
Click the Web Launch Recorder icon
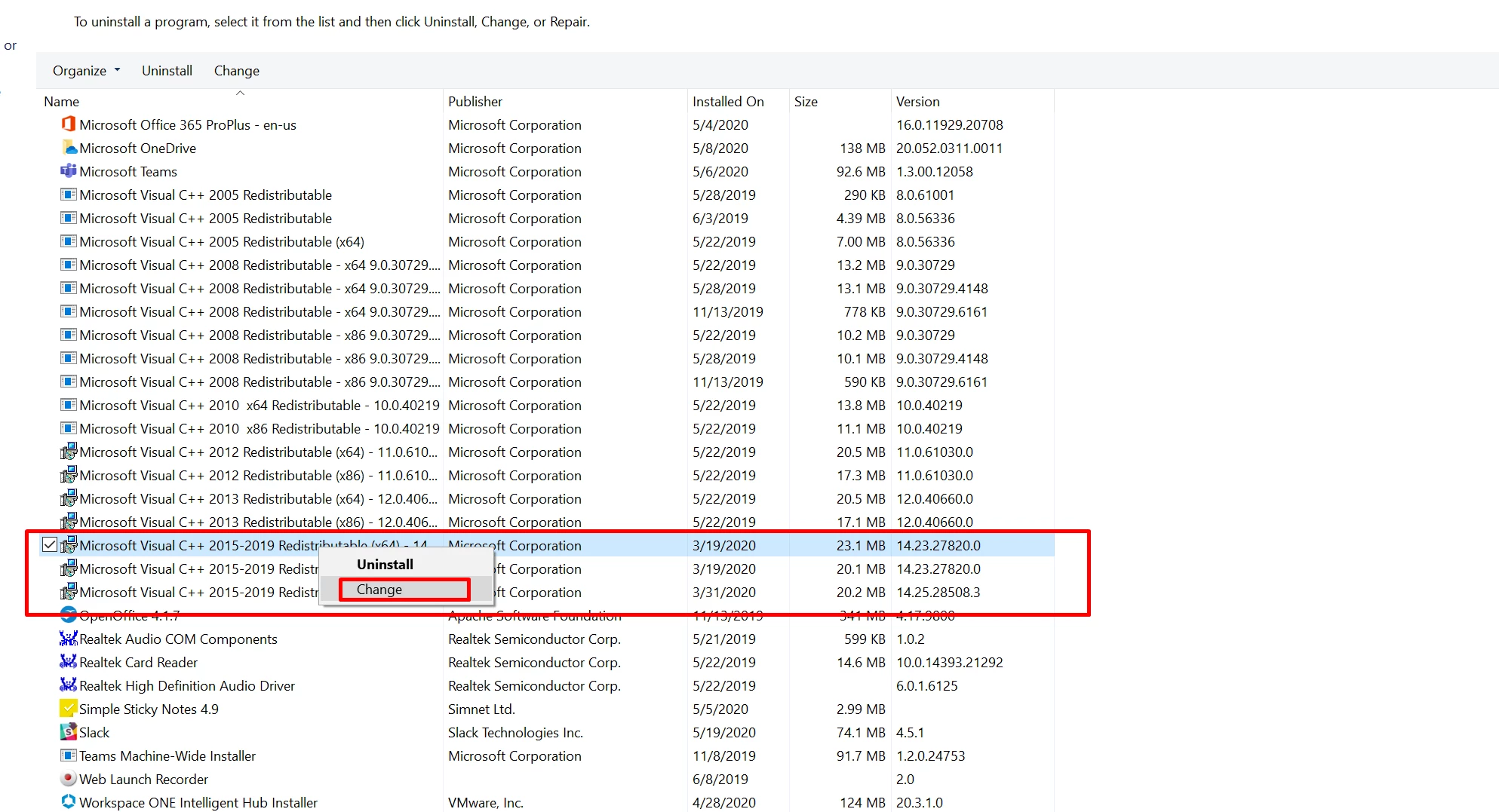pos(68,778)
